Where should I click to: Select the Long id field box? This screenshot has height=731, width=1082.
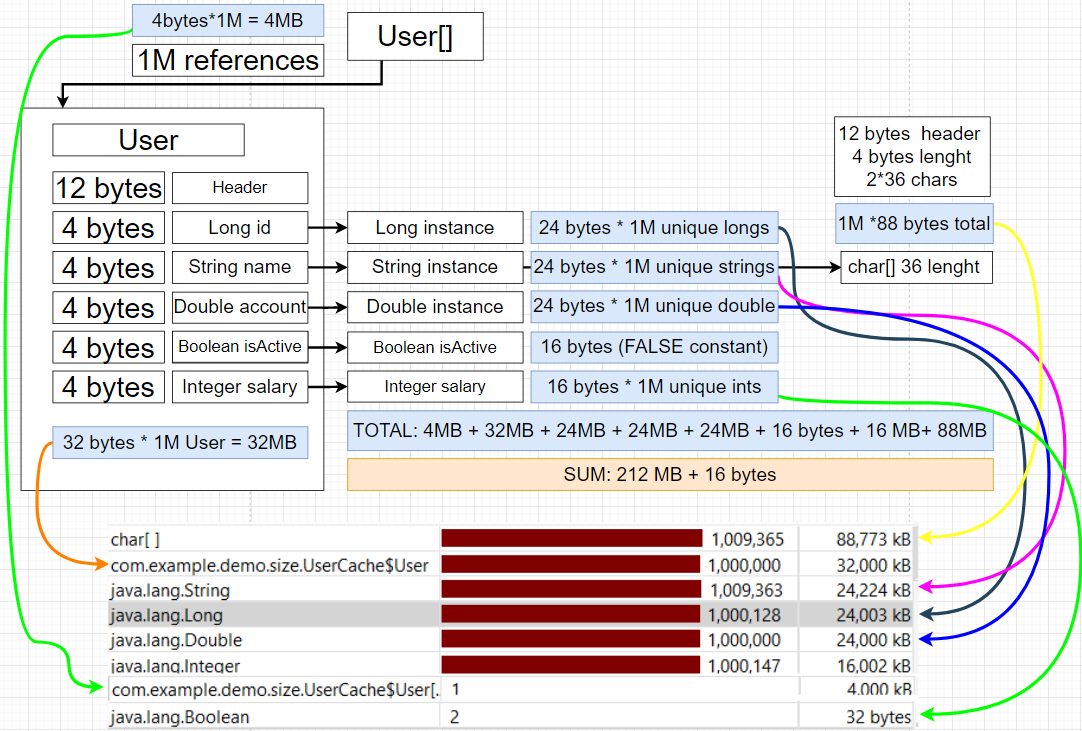240,228
